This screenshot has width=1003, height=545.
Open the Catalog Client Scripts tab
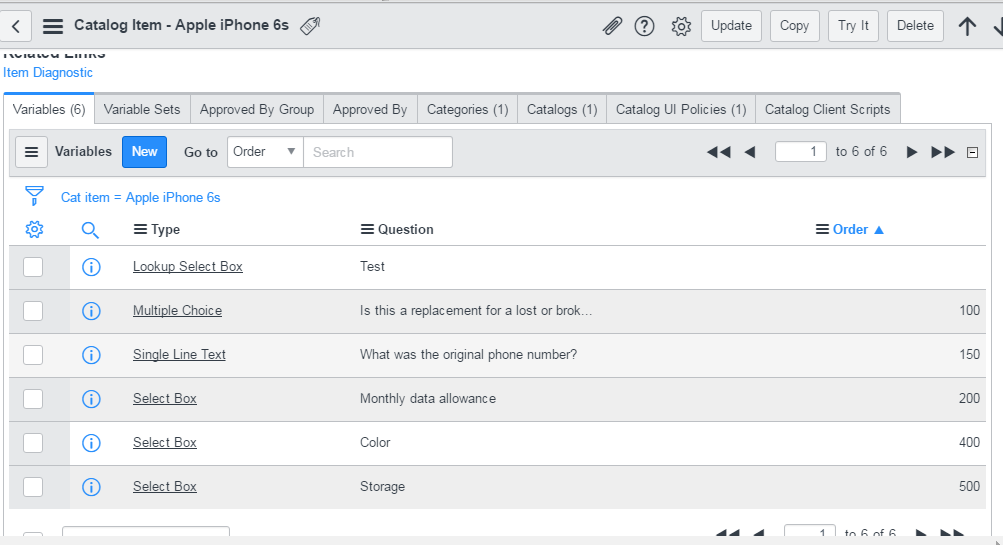[828, 109]
